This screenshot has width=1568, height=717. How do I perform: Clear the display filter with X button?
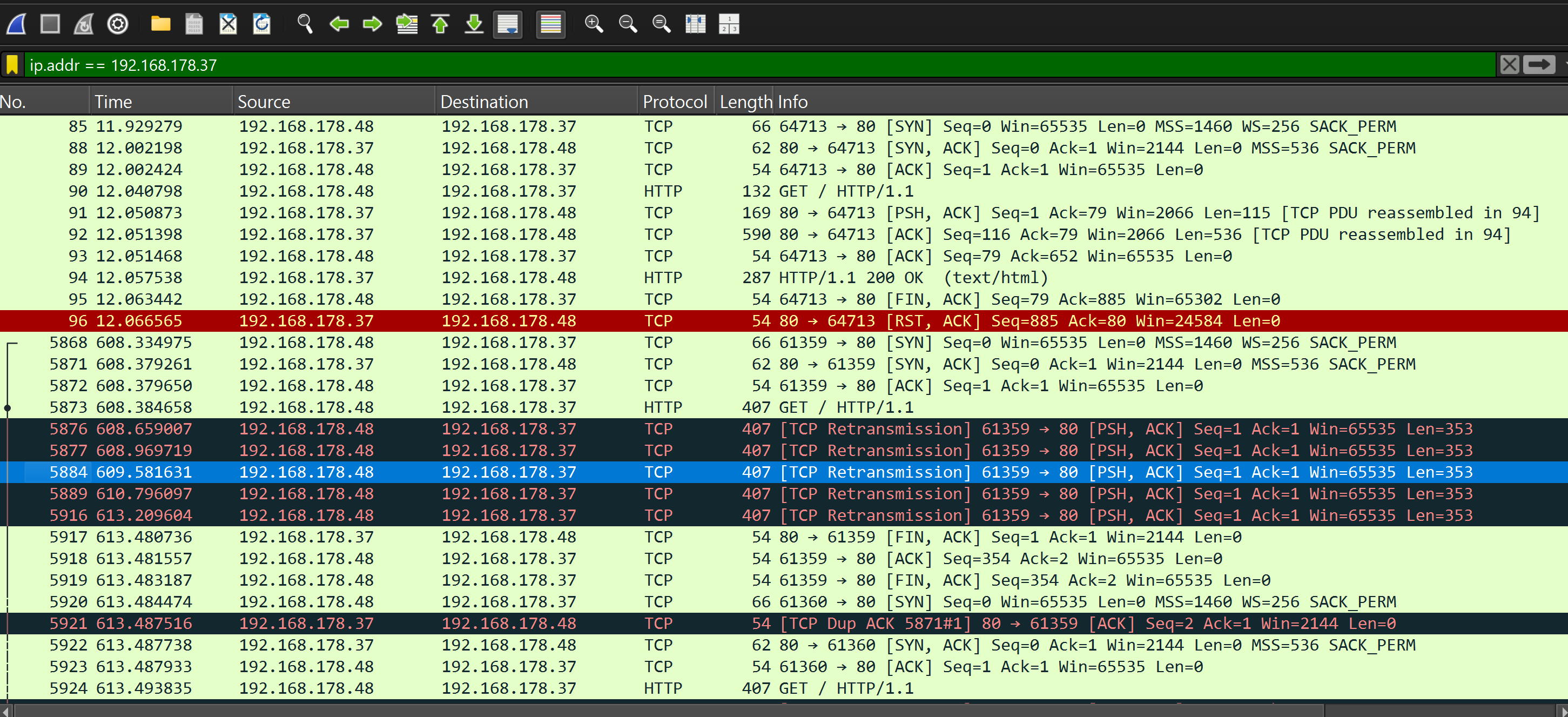pos(1509,64)
